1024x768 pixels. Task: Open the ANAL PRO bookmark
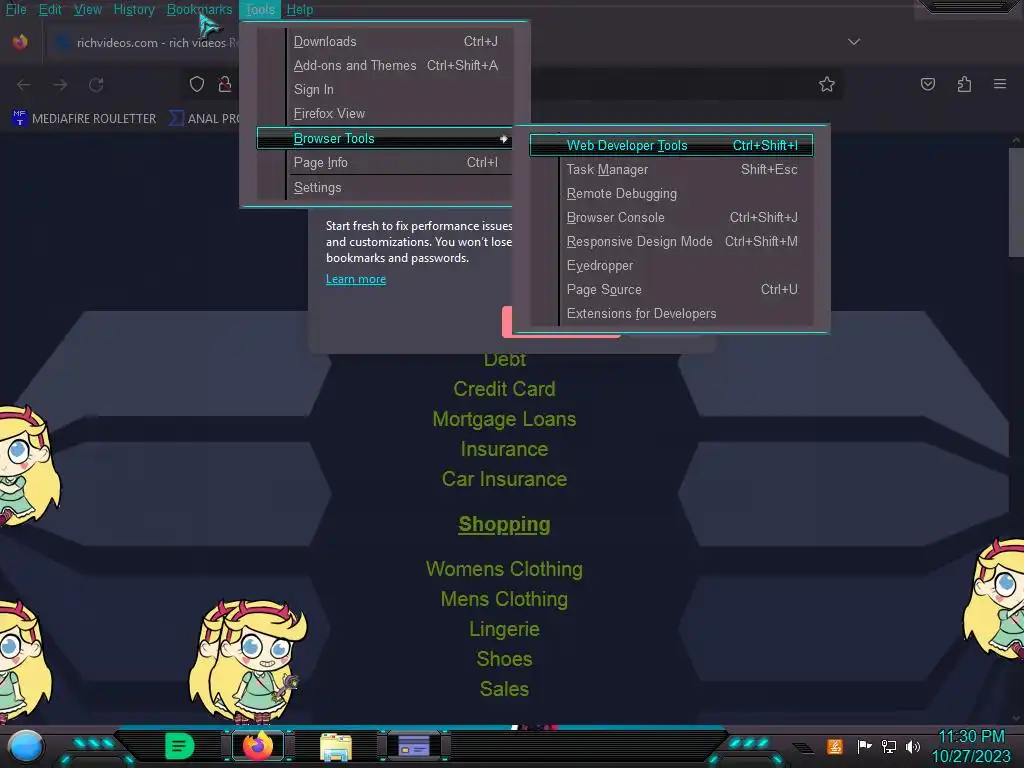tap(204, 118)
